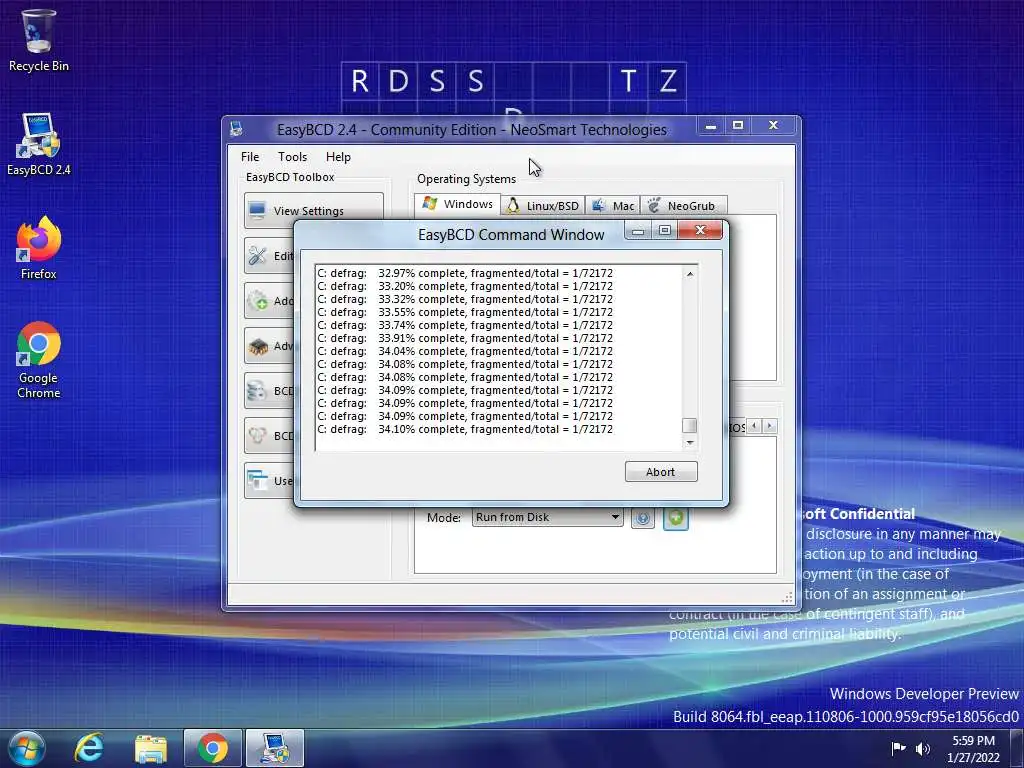
Task: Click the NeoGrub tab's icon
Action: (654, 205)
